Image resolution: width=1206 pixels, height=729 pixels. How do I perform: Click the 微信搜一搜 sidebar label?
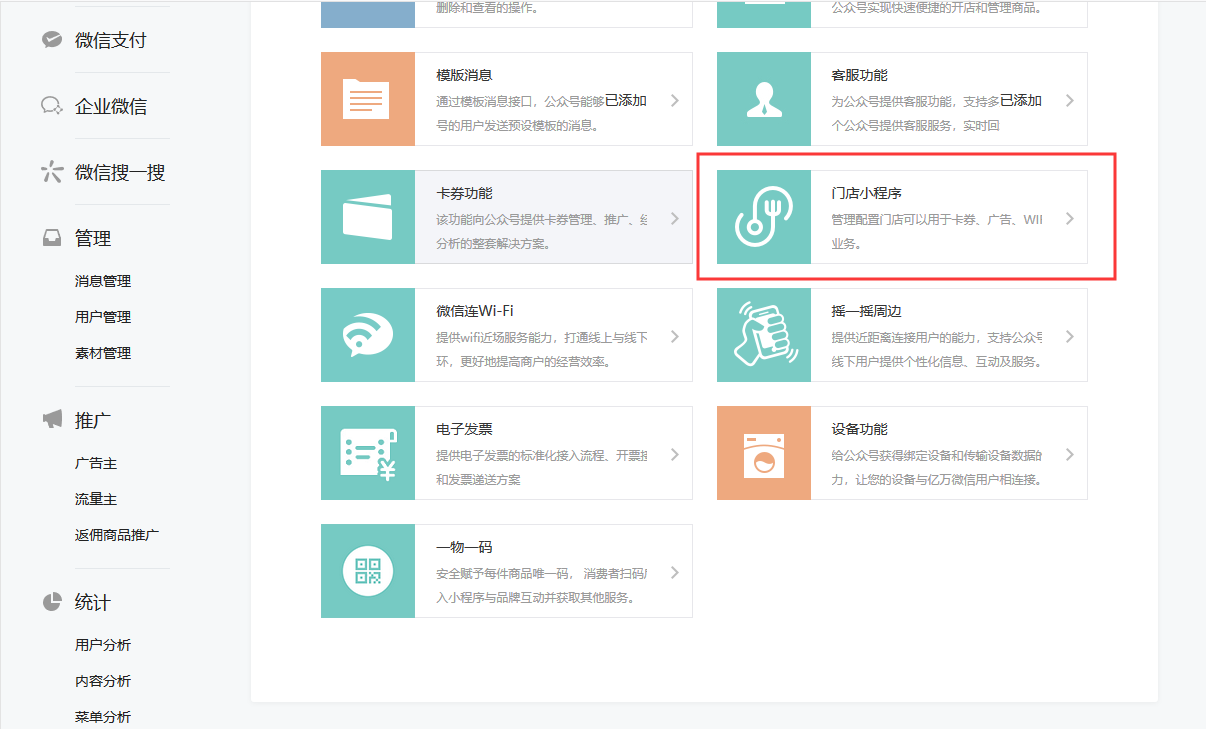120,172
